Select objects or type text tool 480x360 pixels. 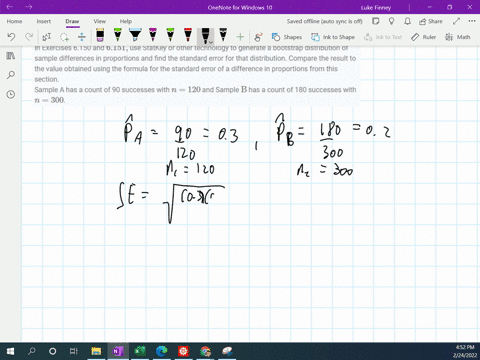tap(47, 37)
